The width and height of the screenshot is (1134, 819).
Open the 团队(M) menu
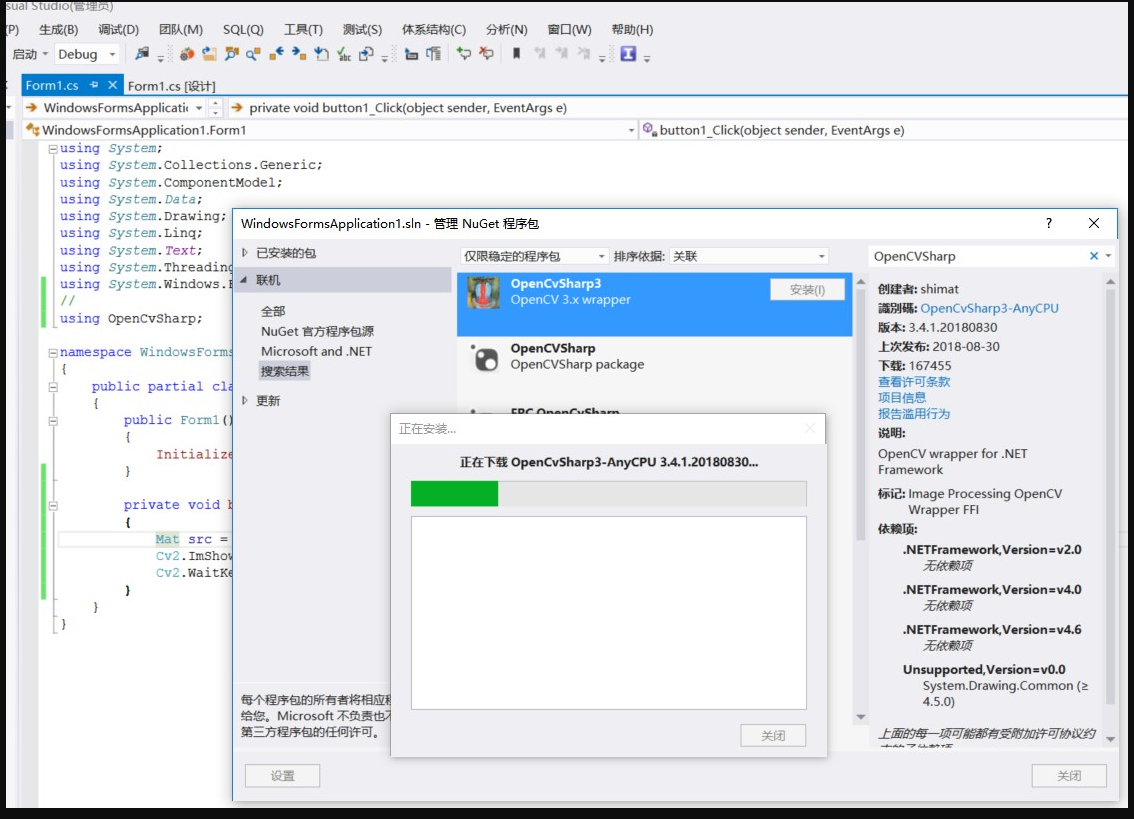click(181, 30)
